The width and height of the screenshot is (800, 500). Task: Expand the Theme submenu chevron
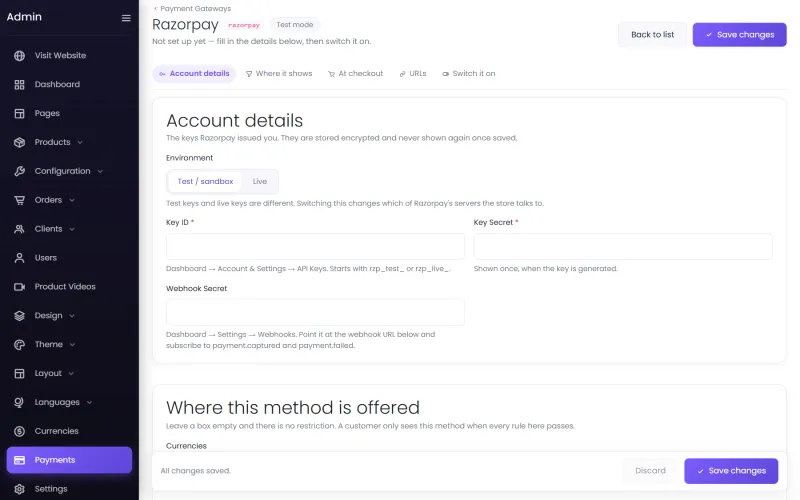72,345
